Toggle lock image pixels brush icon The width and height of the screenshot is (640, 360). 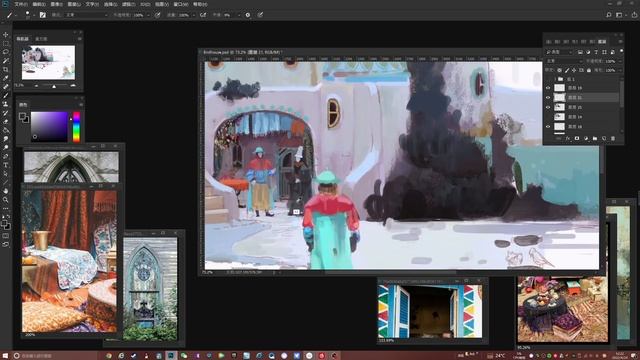(x=567, y=70)
